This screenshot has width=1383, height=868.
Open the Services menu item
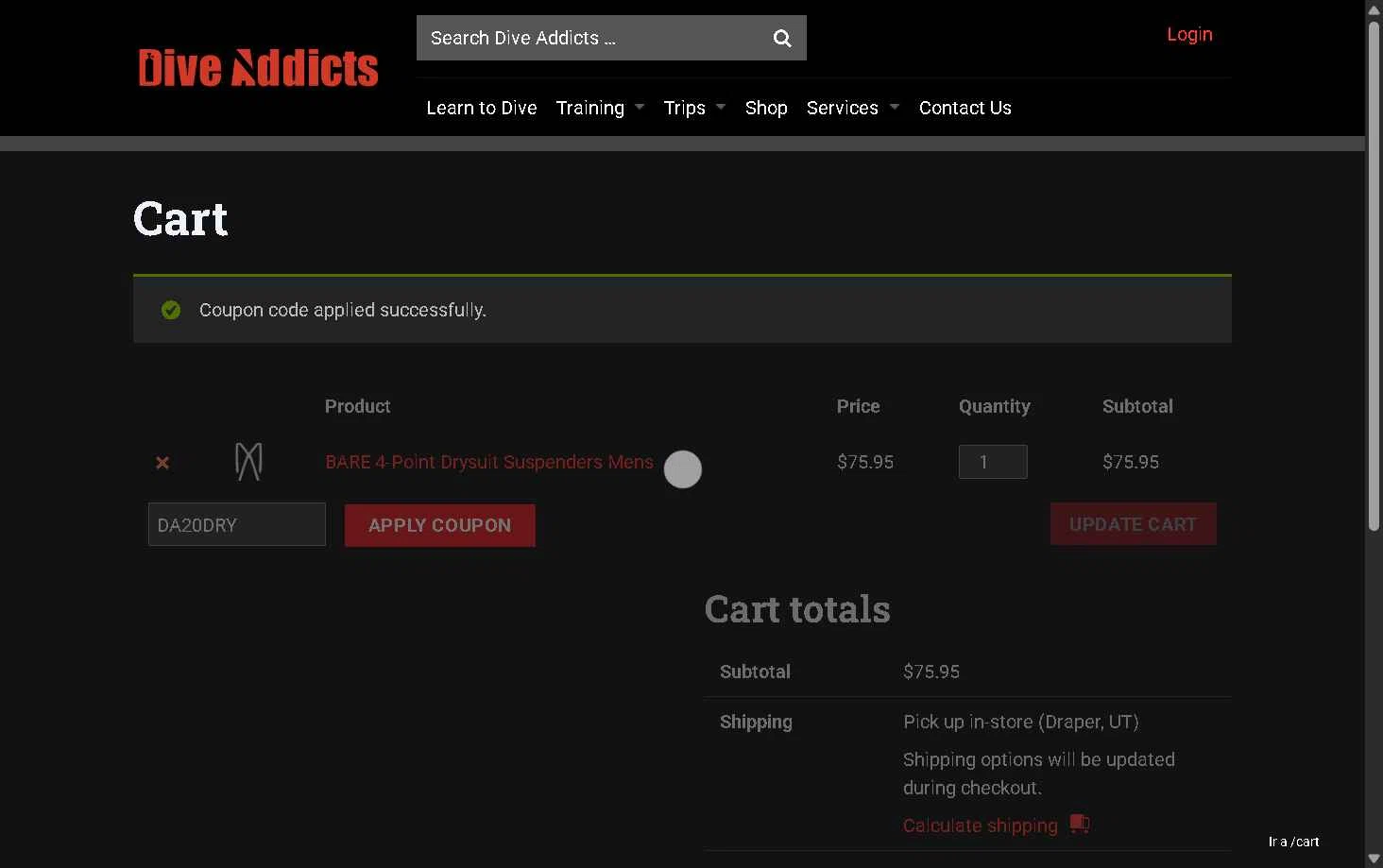[x=843, y=108]
